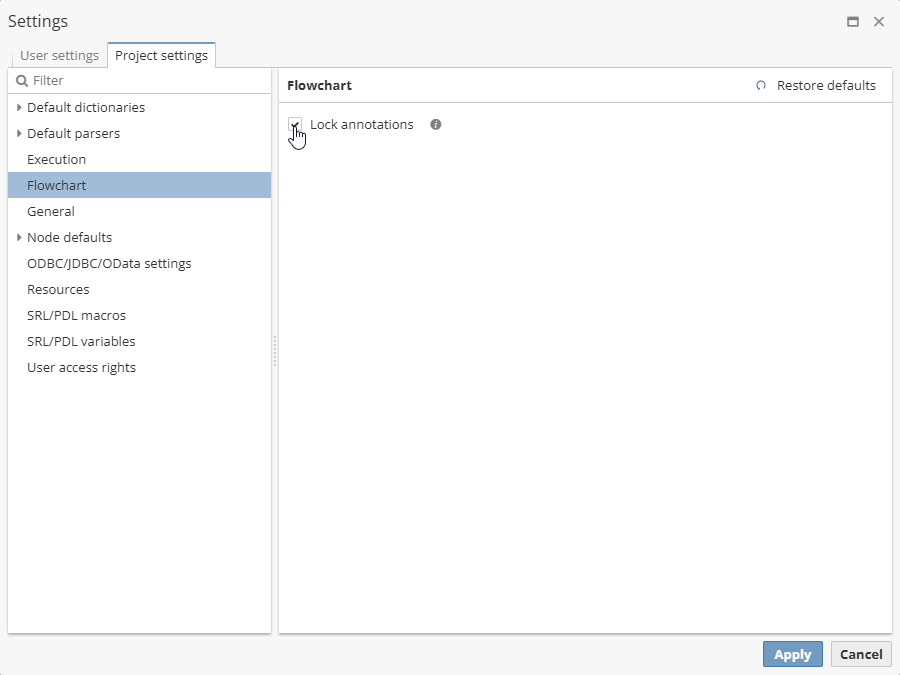Toggle the Lock annotations checkbox
Image resolution: width=900 pixels, height=675 pixels.
point(295,125)
